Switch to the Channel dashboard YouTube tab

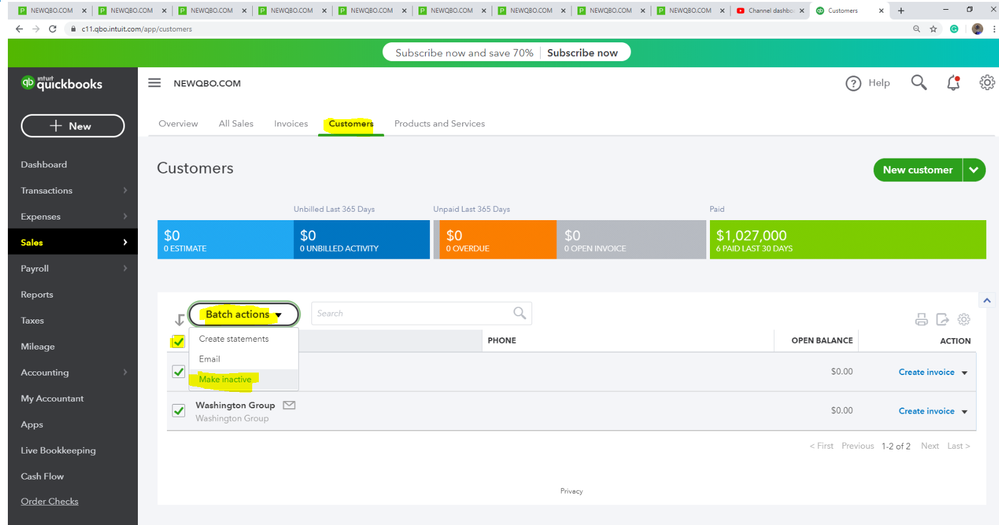[770, 10]
